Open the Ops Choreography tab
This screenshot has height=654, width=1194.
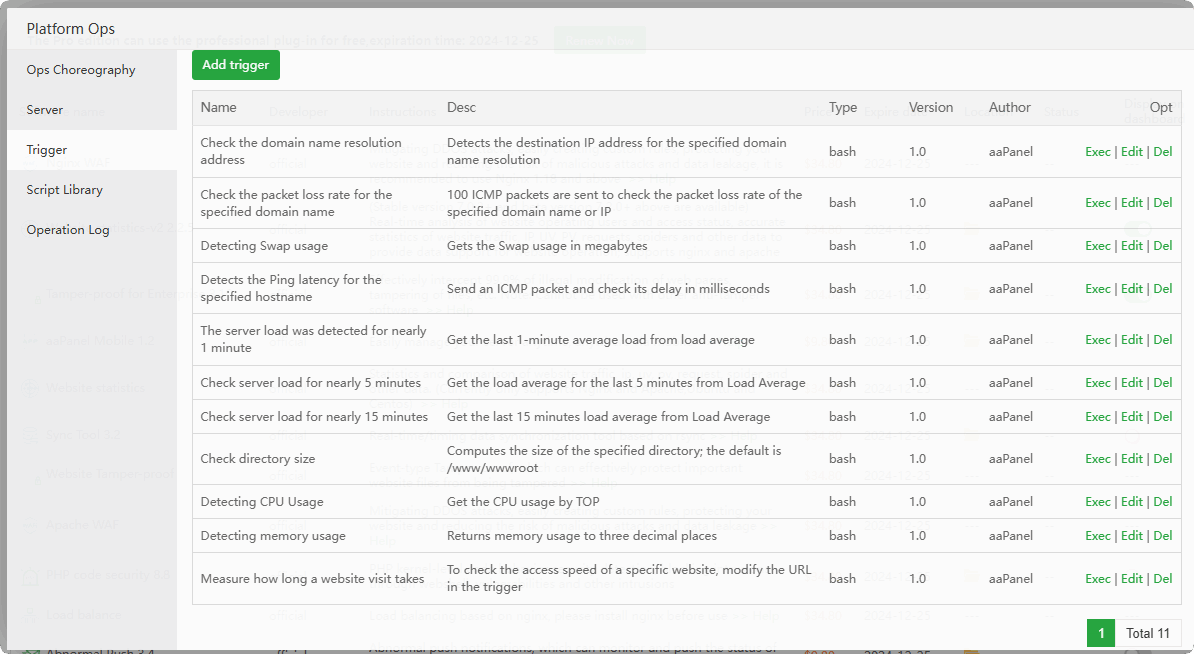(81, 70)
